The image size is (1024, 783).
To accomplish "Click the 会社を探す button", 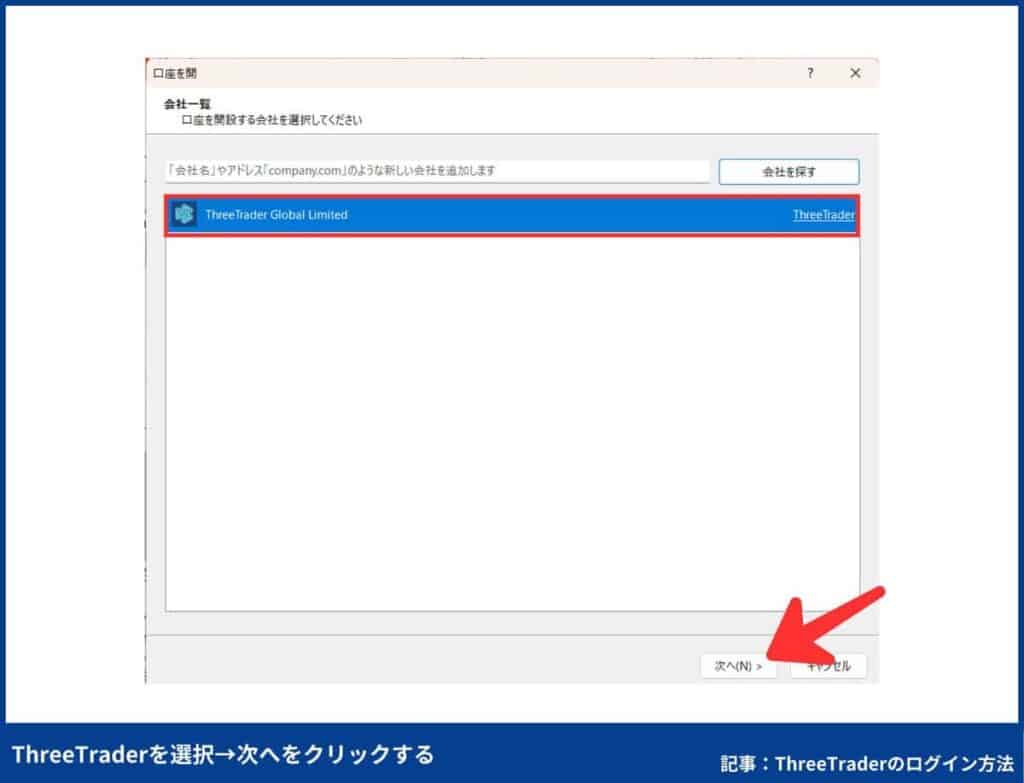I will click(789, 172).
